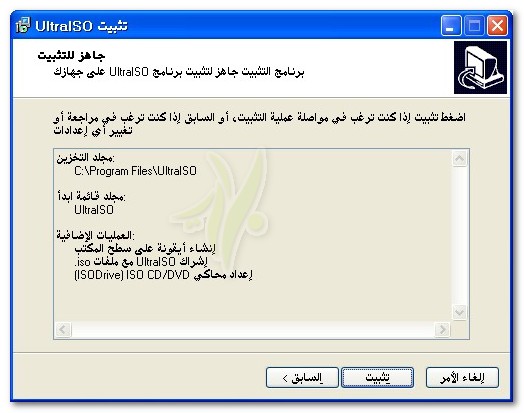Click the vertical scrollbar track
This screenshot has height=413, width=524.
tap(460, 236)
